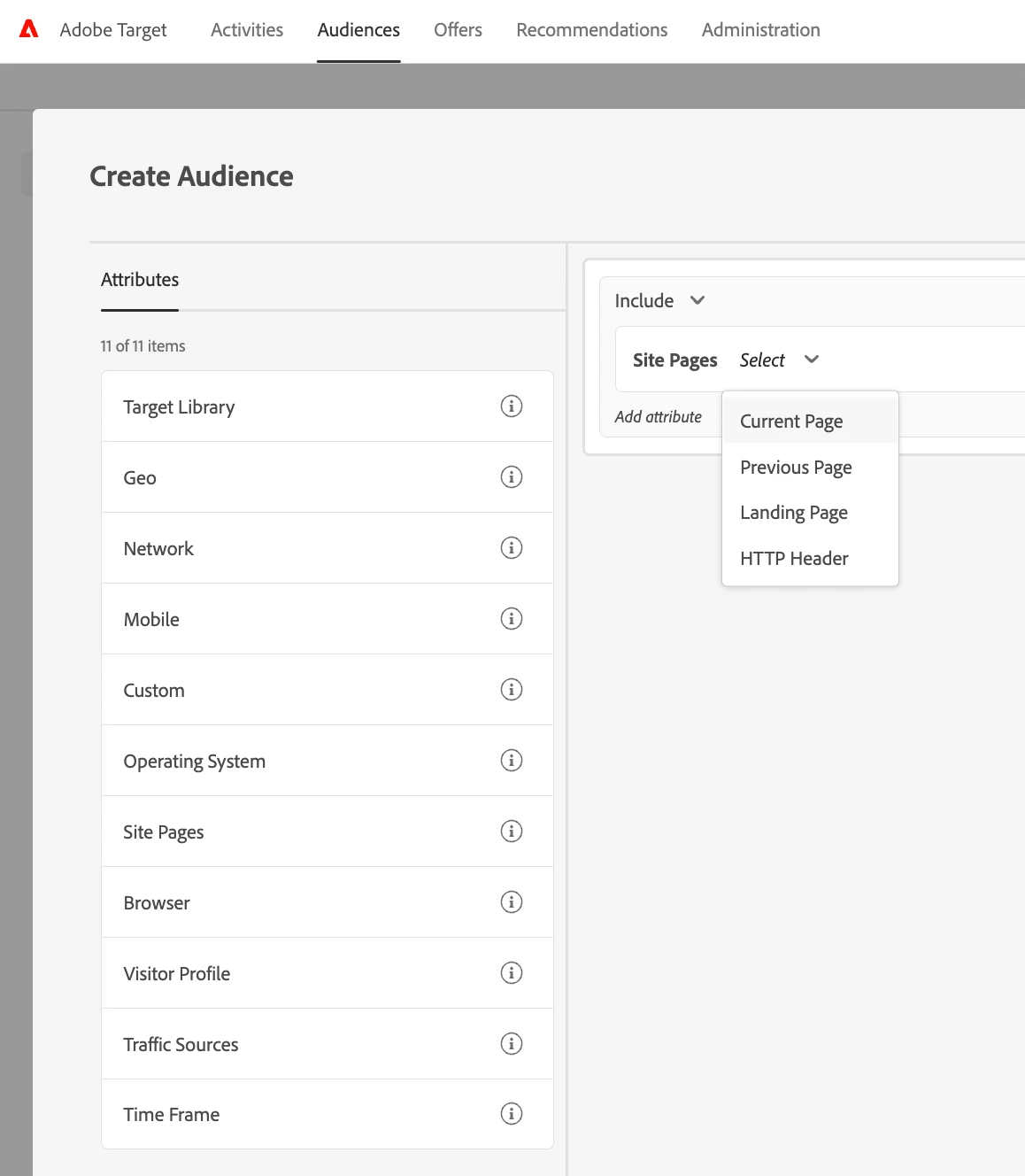1025x1176 pixels.
Task: Select Operating System attribute row
Action: coord(328,761)
